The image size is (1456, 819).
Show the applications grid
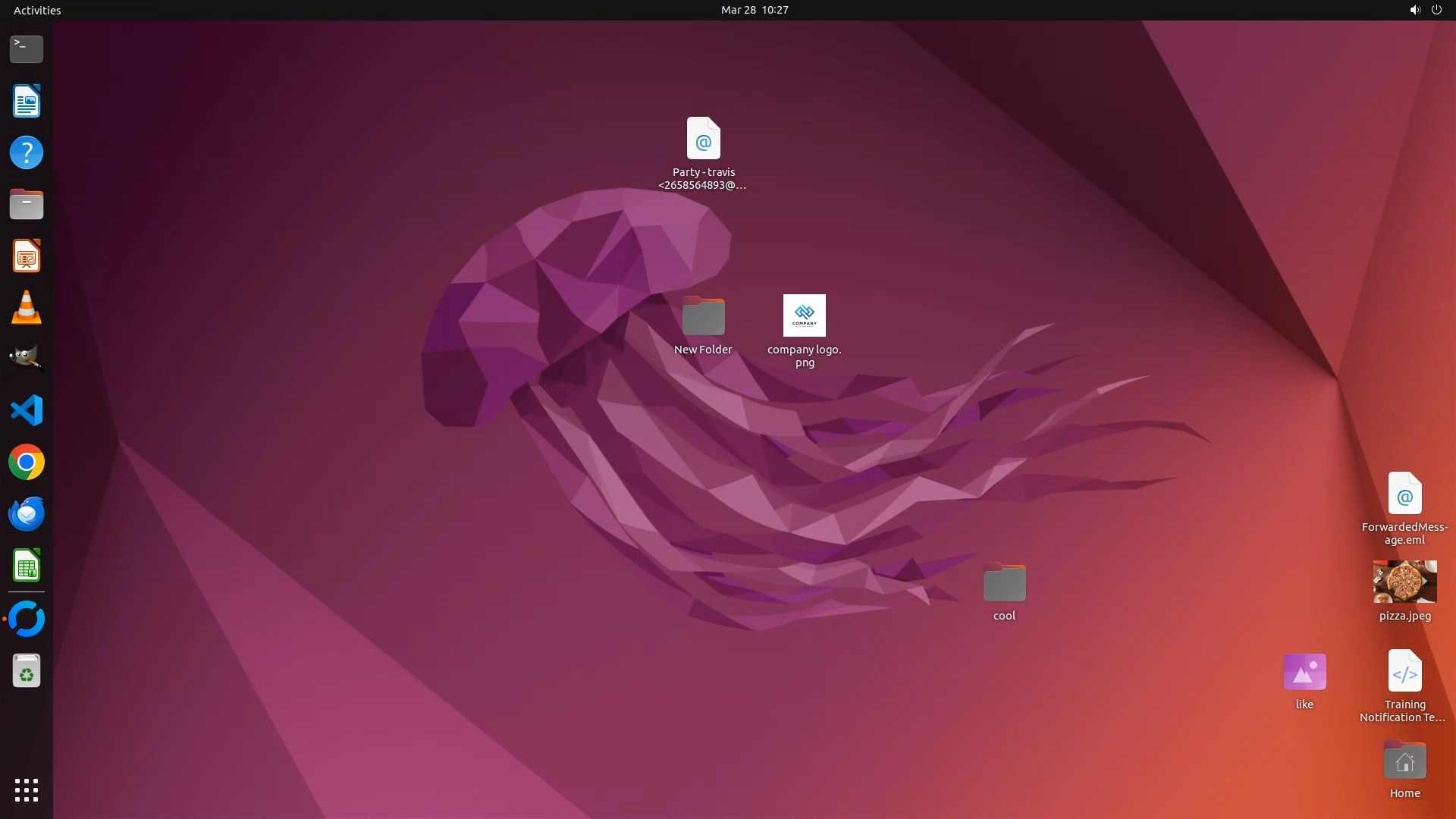coord(27,790)
